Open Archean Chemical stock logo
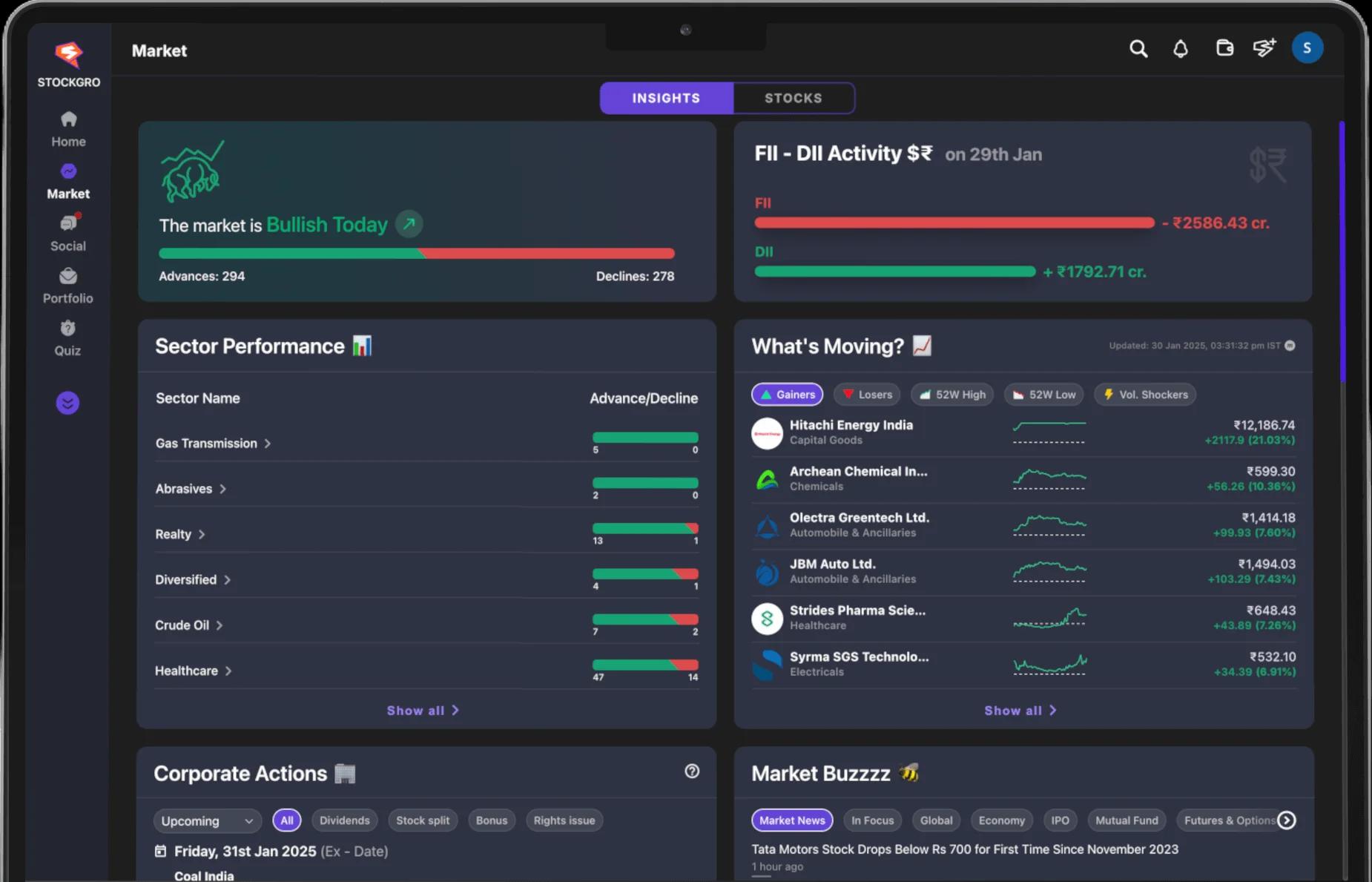The width and height of the screenshot is (1372, 882). 767,479
